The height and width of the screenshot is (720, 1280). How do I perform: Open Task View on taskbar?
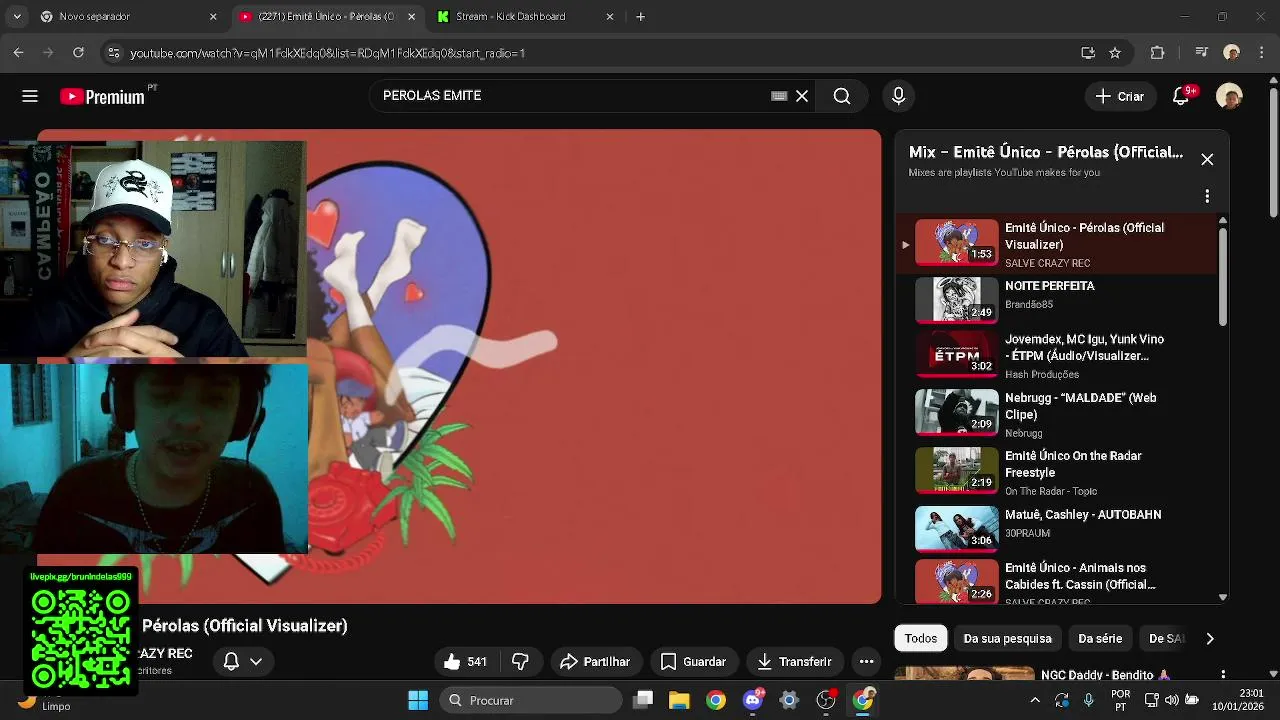point(643,700)
